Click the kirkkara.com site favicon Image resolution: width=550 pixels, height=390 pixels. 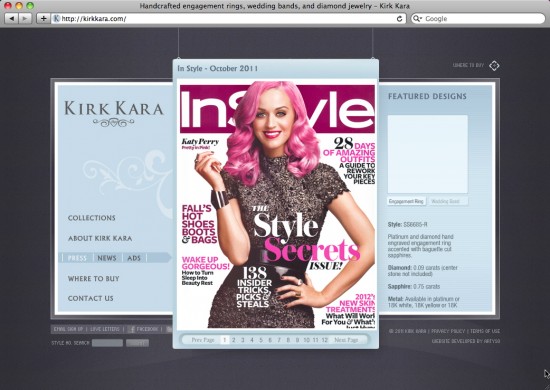[56, 19]
